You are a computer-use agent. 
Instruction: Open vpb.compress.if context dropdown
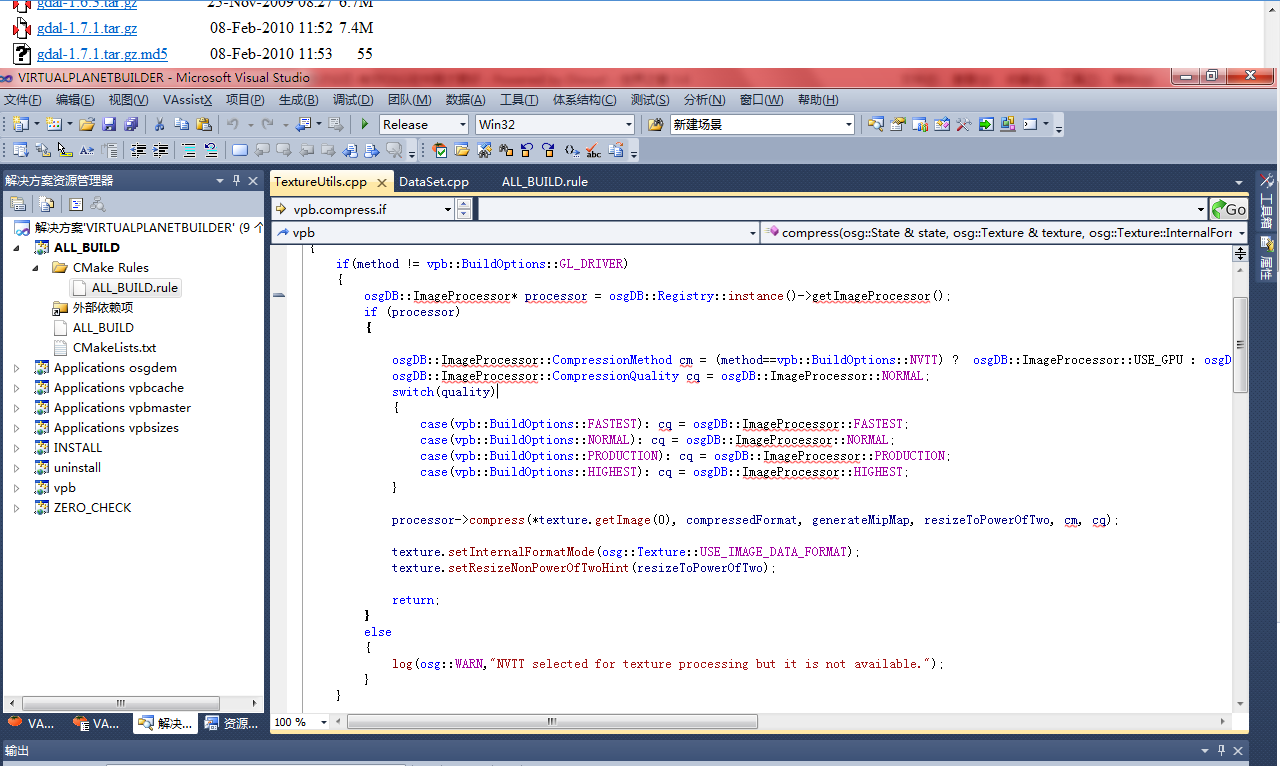446,209
